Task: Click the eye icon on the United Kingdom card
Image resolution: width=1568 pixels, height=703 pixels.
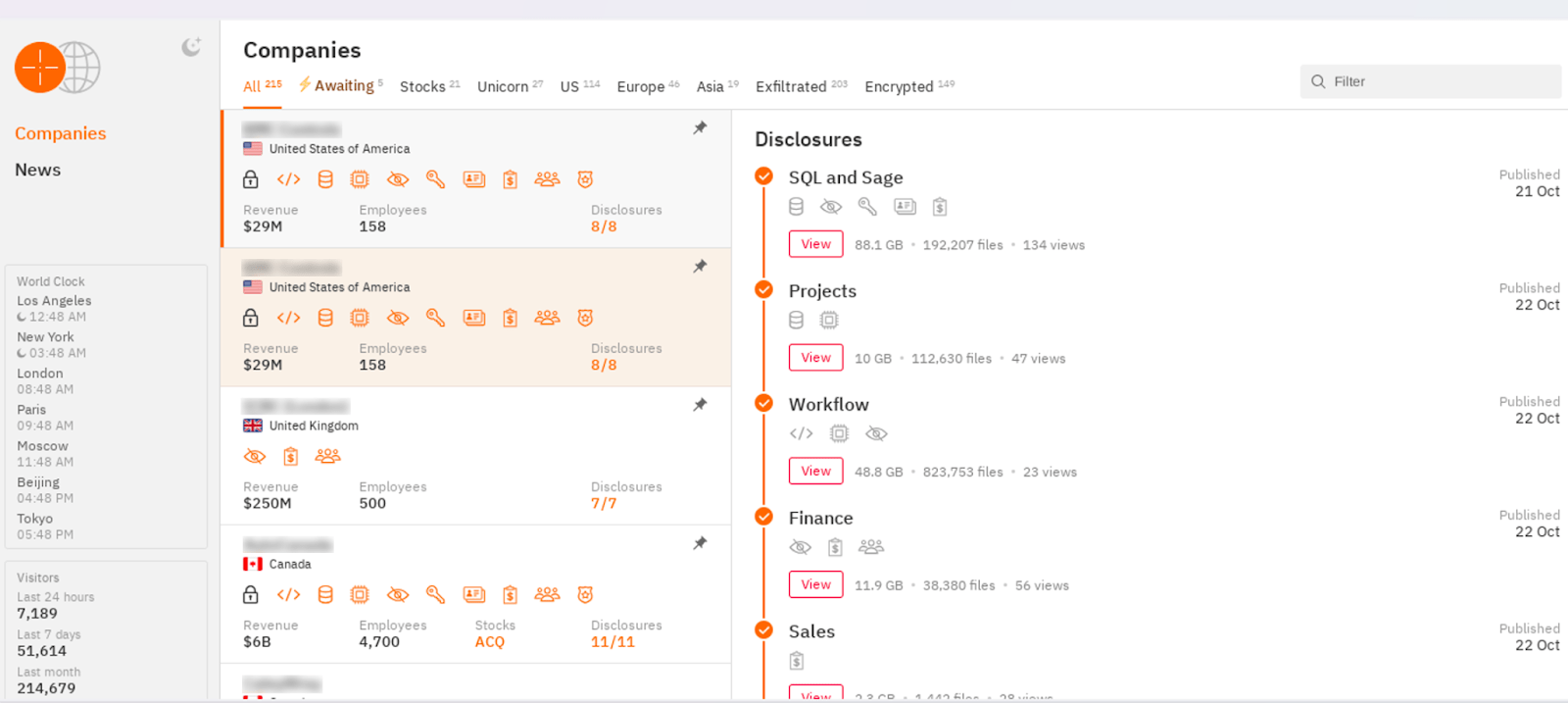Action: [255, 457]
